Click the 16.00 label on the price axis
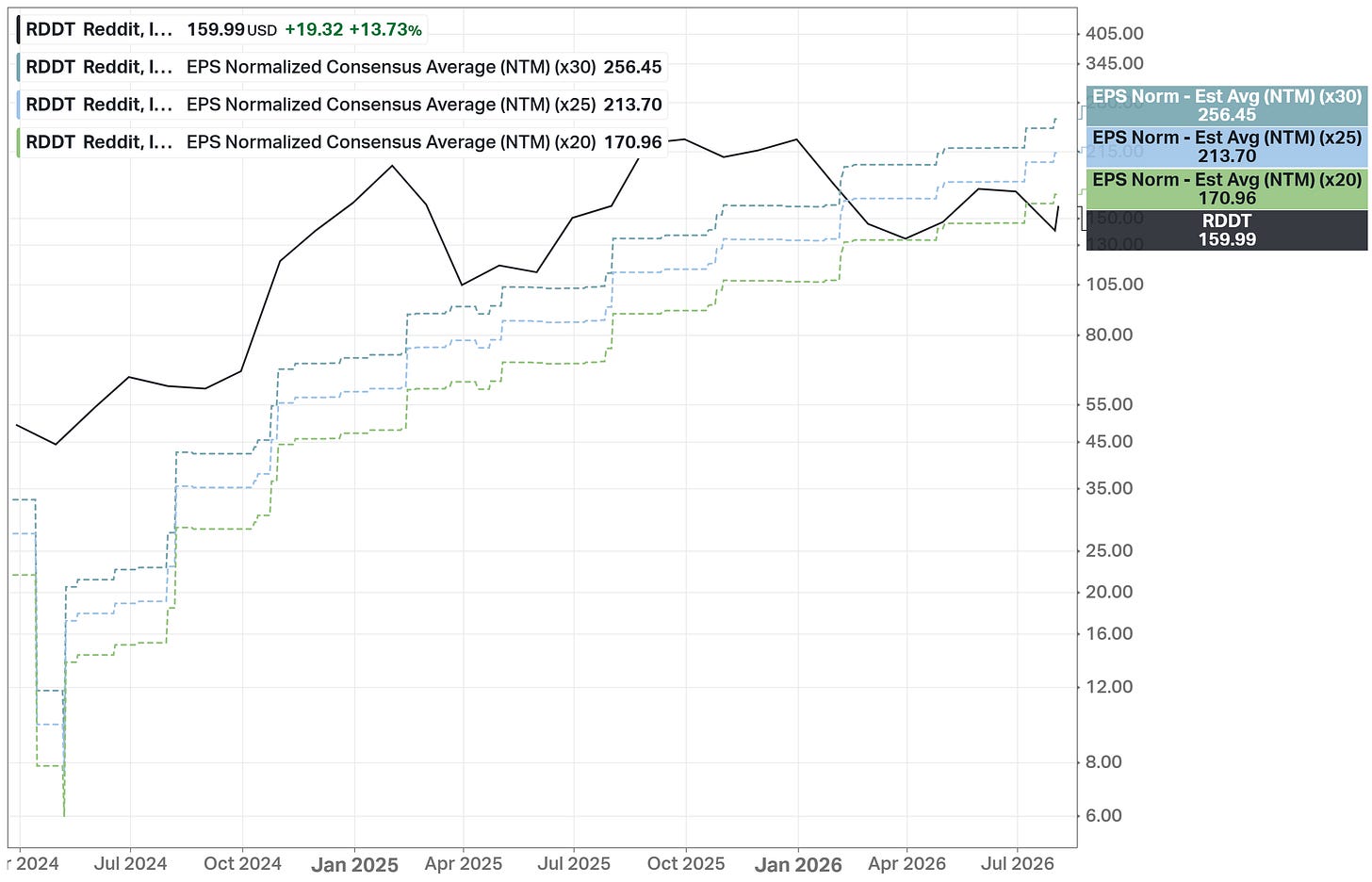The width and height of the screenshot is (1372, 882). tap(1109, 633)
